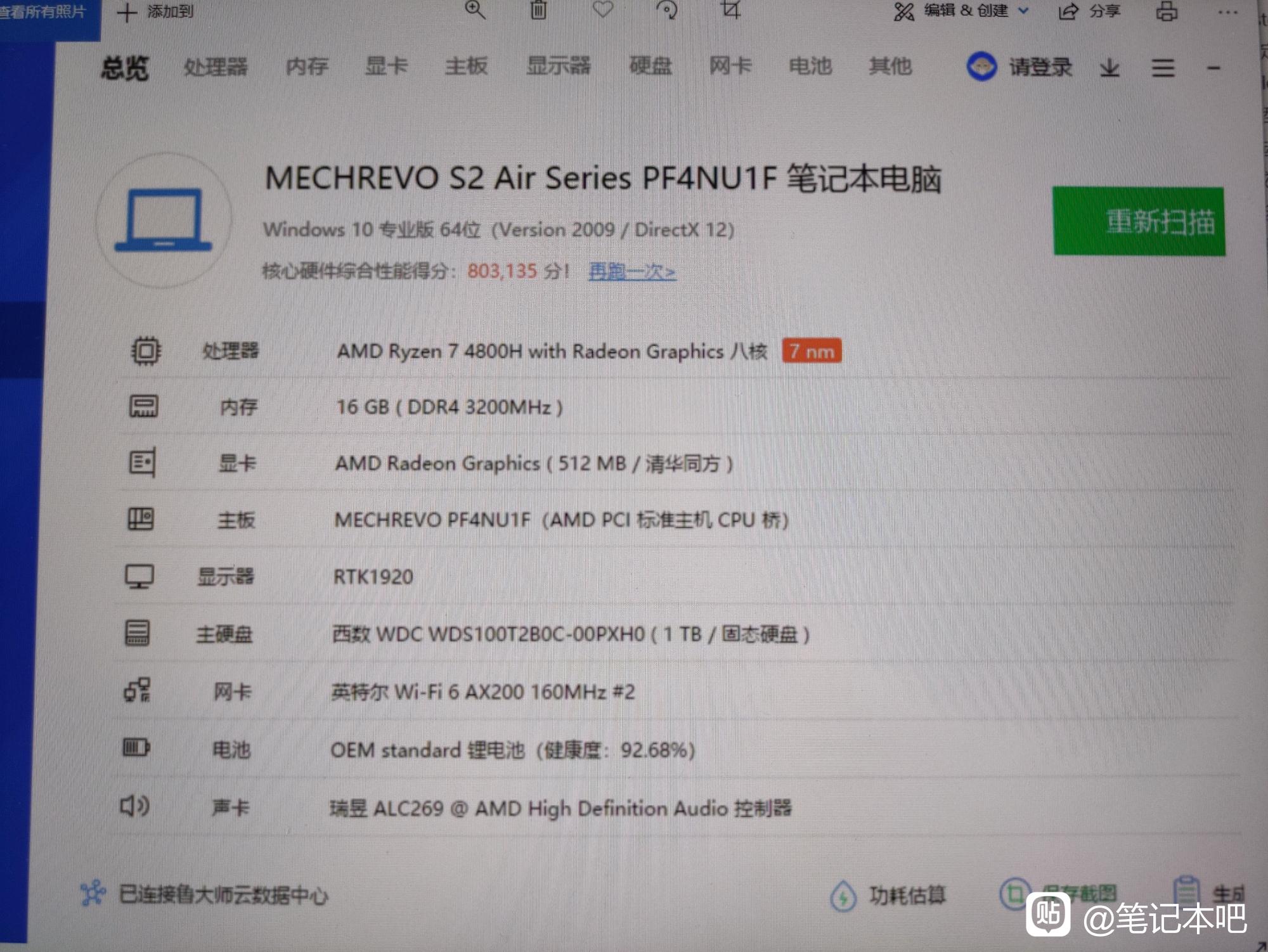The height and width of the screenshot is (952, 1268).
Task: Click the memory module icon
Action: [144, 406]
